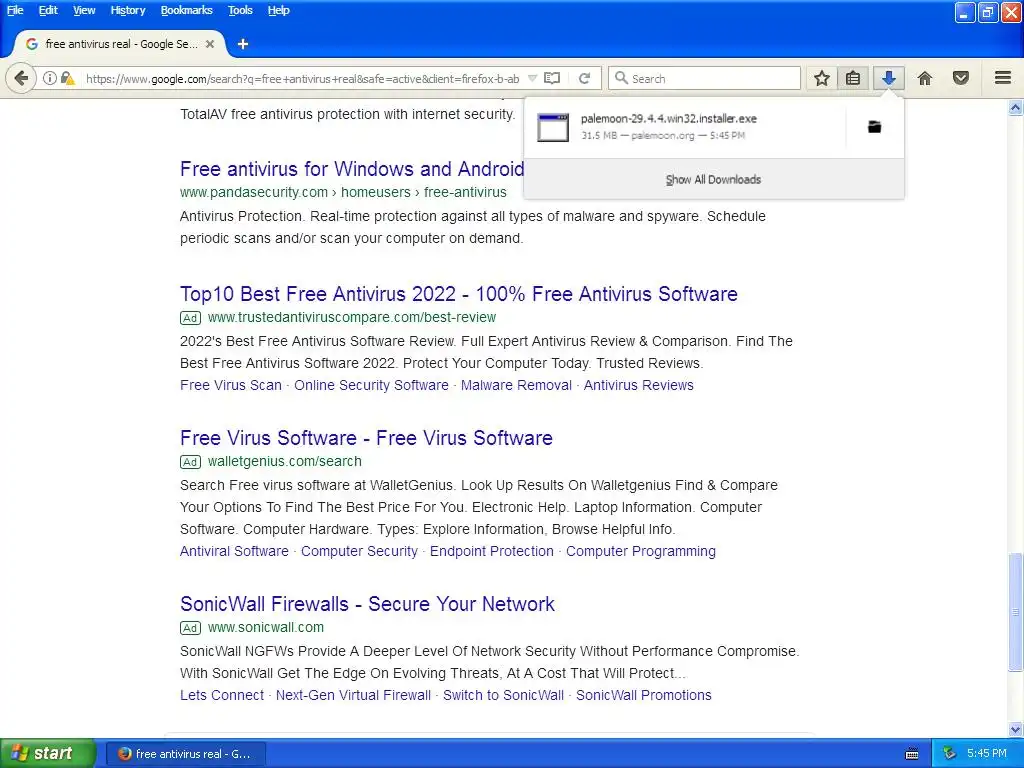1024x768 pixels.
Task: Open the Online Security Software sitelink
Action: pyautogui.click(x=371, y=385)
